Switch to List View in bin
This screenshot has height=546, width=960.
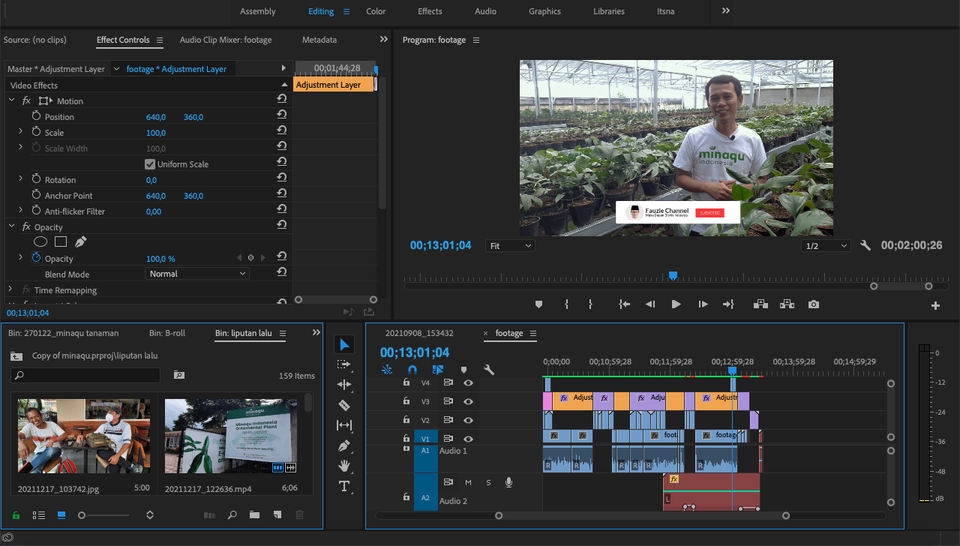39,515
